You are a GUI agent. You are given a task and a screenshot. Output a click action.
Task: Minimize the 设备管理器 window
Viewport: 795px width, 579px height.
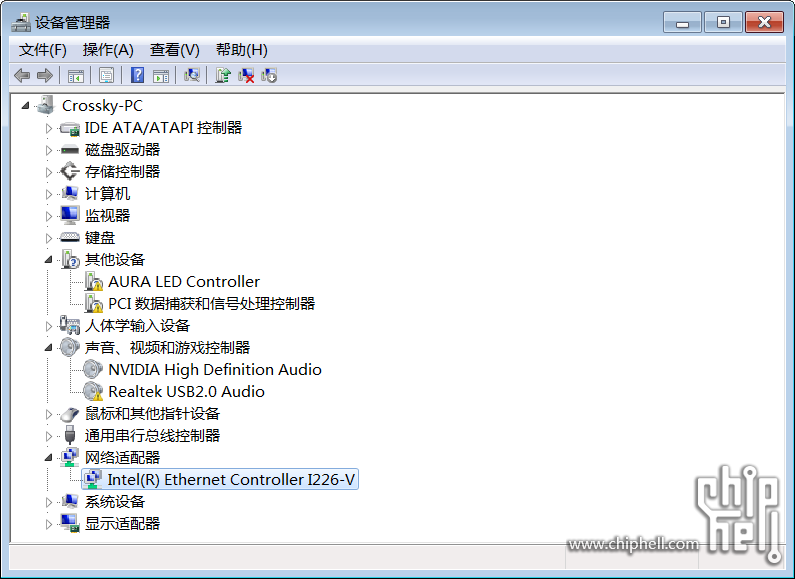682,23
